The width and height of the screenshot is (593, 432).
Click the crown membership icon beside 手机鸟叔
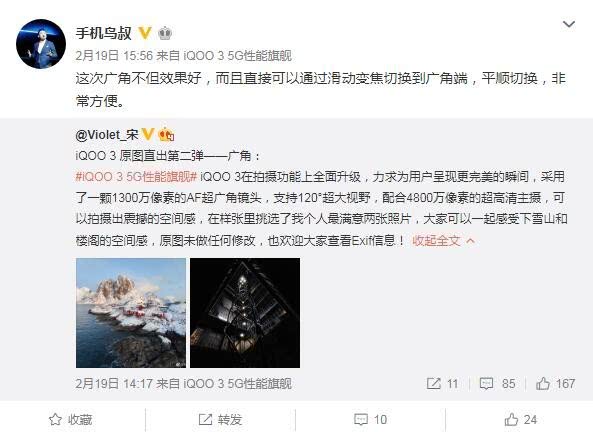(x=165, y=33)
